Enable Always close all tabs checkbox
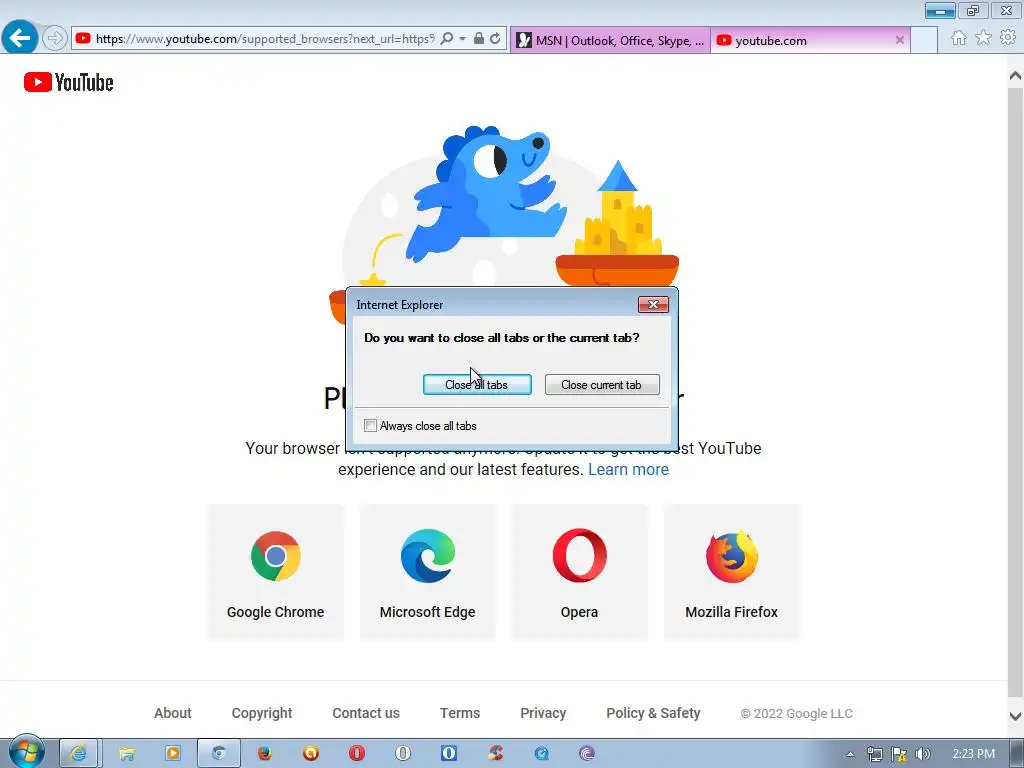 (x=370, y=426)
